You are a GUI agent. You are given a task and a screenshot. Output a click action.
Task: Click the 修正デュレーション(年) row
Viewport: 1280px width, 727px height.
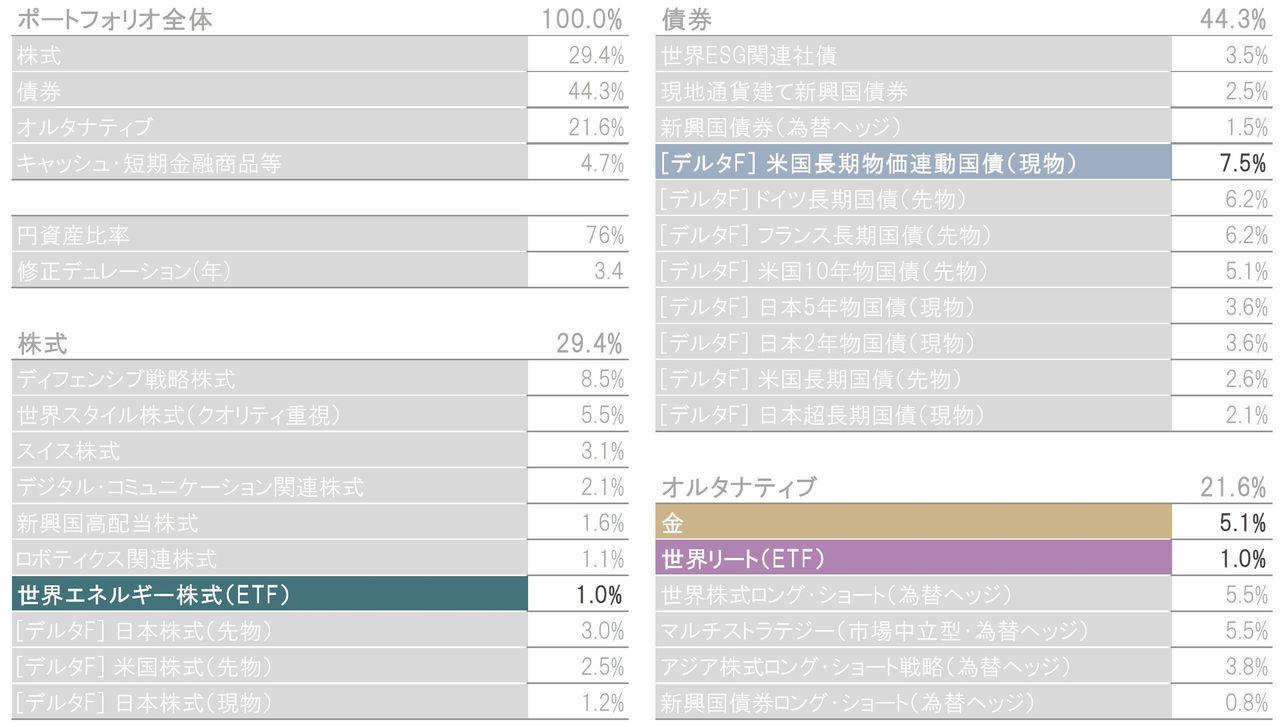[x=320, y=270]
